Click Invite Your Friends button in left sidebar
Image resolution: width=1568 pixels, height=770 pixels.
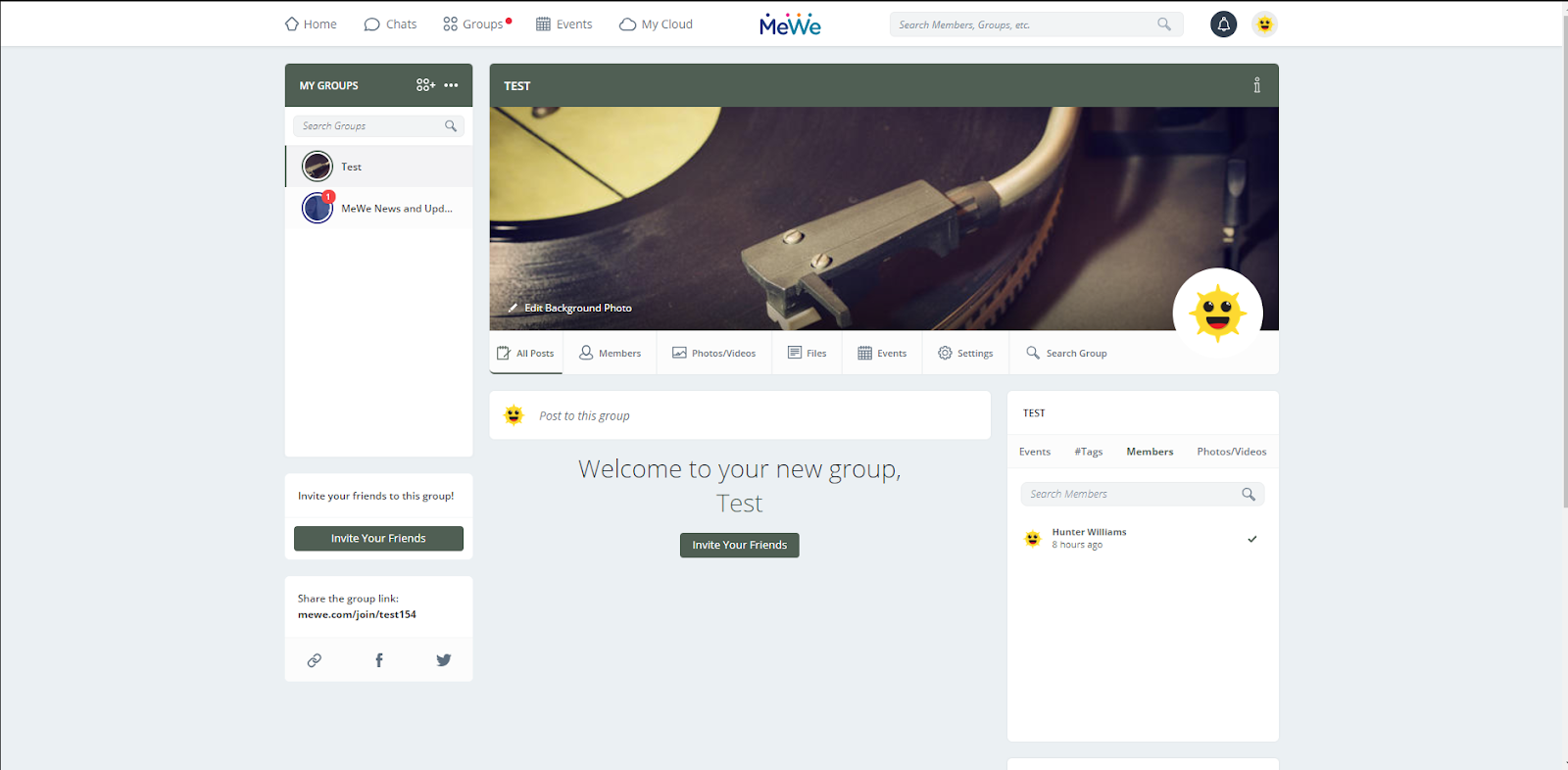378,539
